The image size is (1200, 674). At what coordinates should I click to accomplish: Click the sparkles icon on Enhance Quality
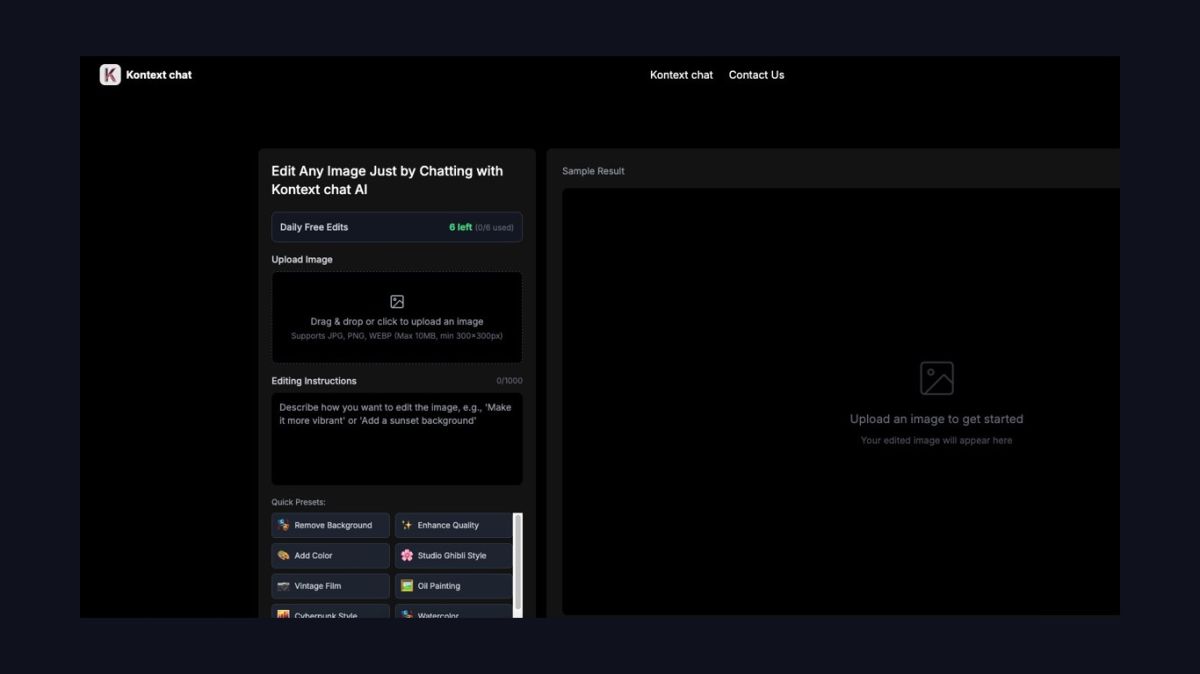[x=407, y=525]
